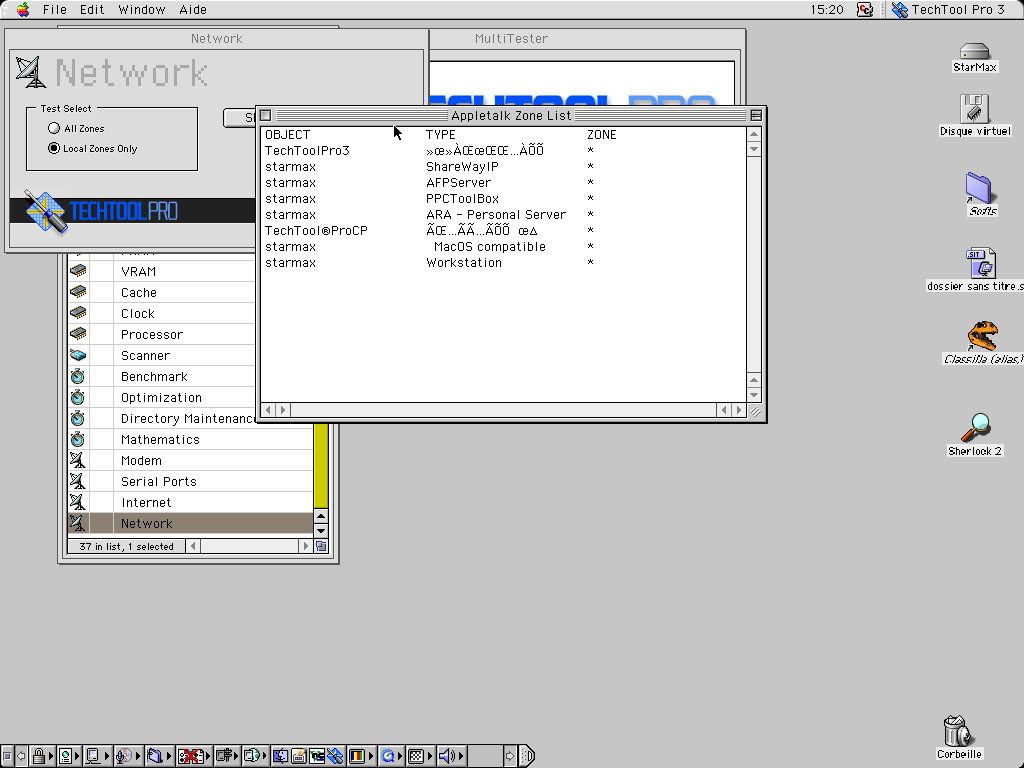Click the TechToolPro3 object entry in the zone list
This screenshot has width=1024, height=768.
[307, 150]
